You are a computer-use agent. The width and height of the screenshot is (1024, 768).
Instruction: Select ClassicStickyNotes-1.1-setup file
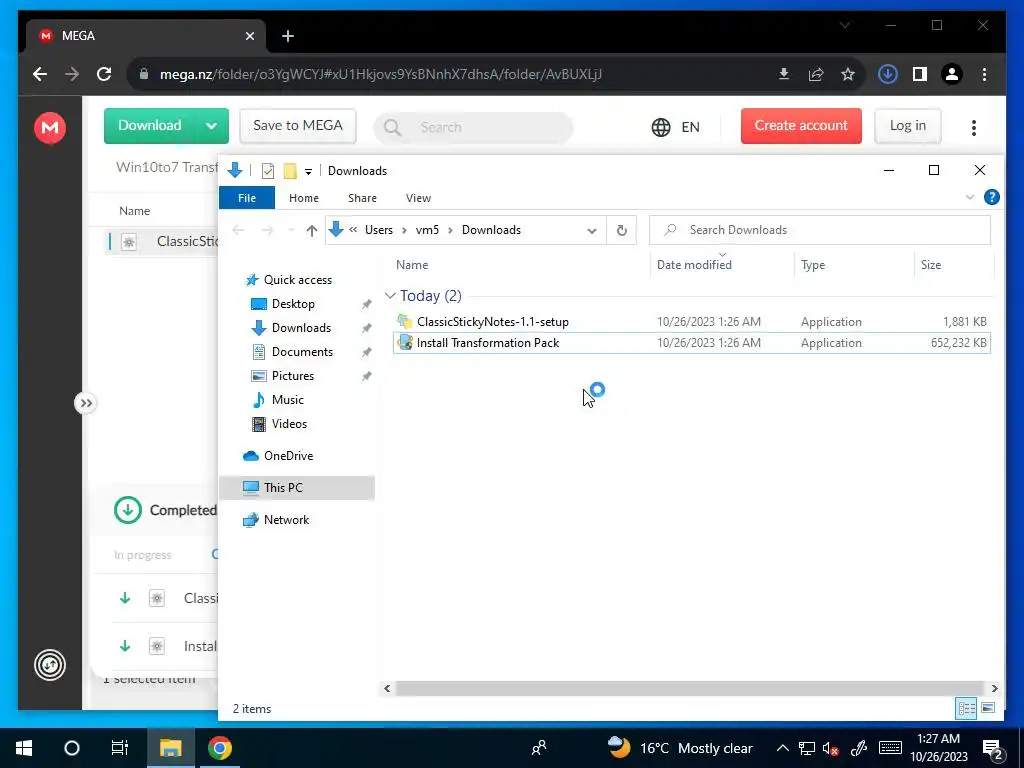coord(692,321)
